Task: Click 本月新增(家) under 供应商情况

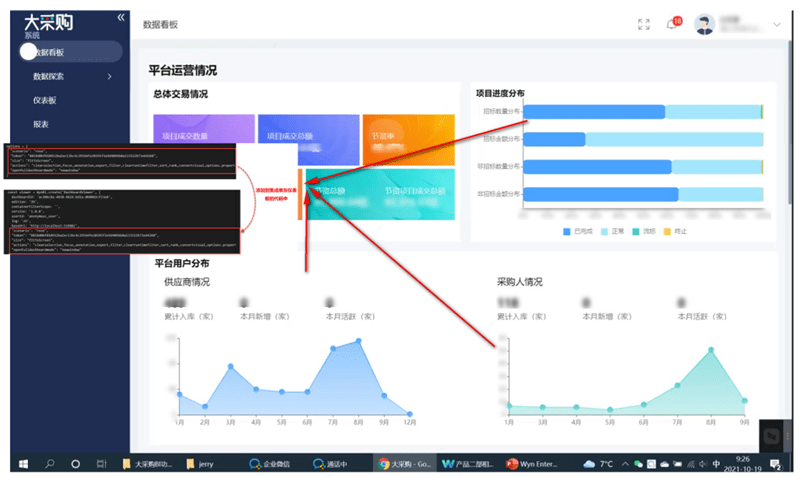Action: coord(264,316)
